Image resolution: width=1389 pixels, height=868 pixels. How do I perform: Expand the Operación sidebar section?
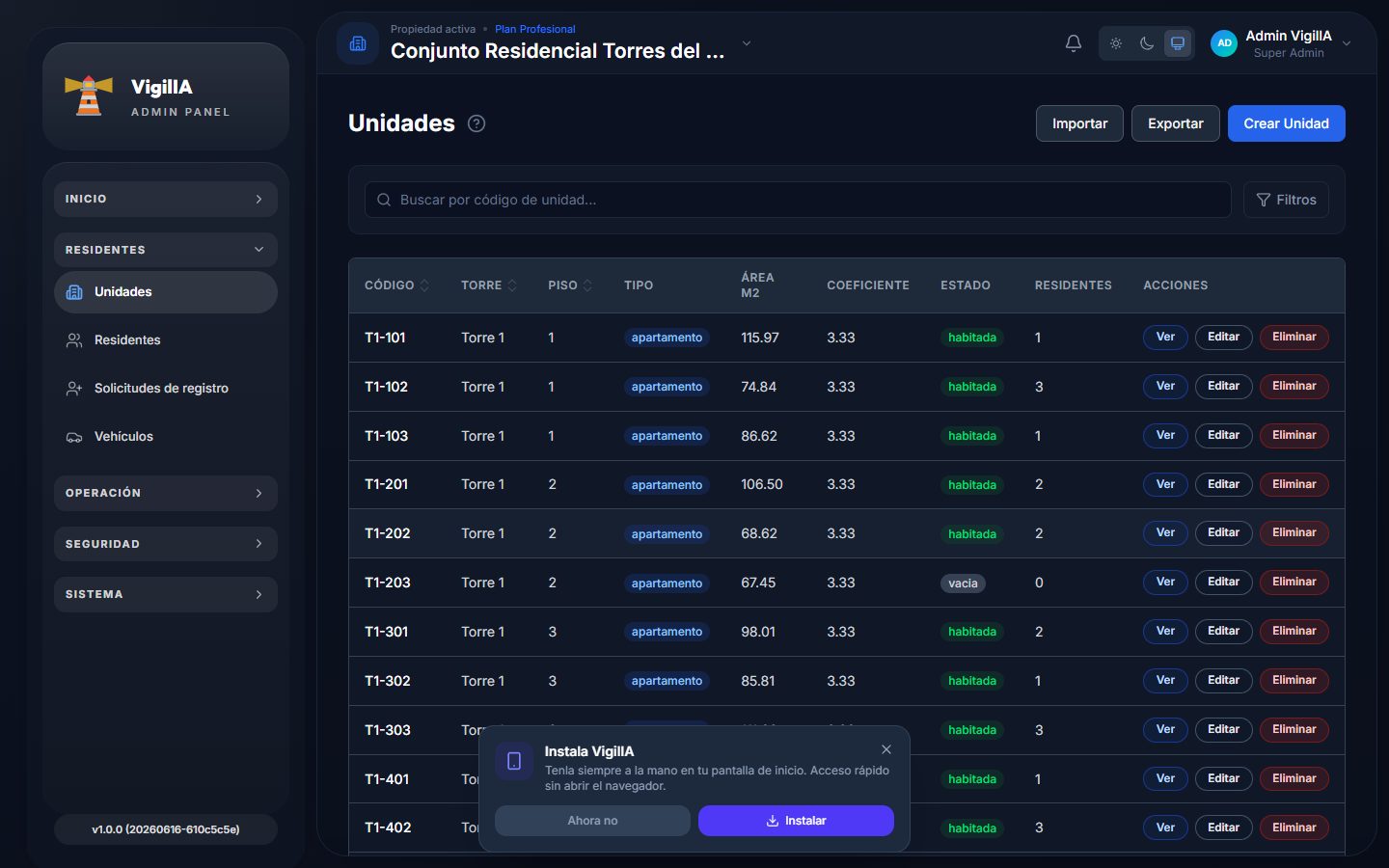tap(166, 493)
